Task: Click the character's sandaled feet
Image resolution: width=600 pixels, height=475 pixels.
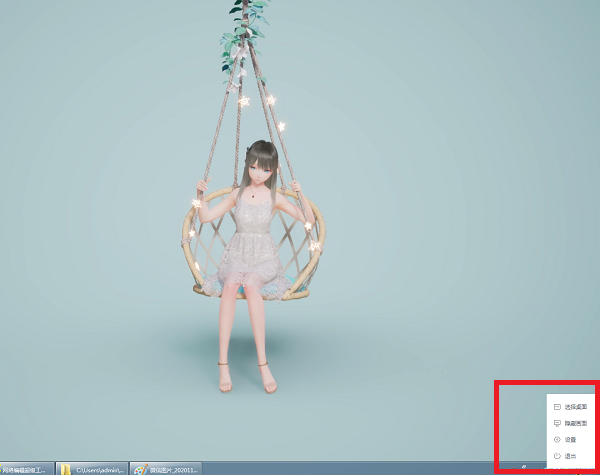Action: [244, 378]
